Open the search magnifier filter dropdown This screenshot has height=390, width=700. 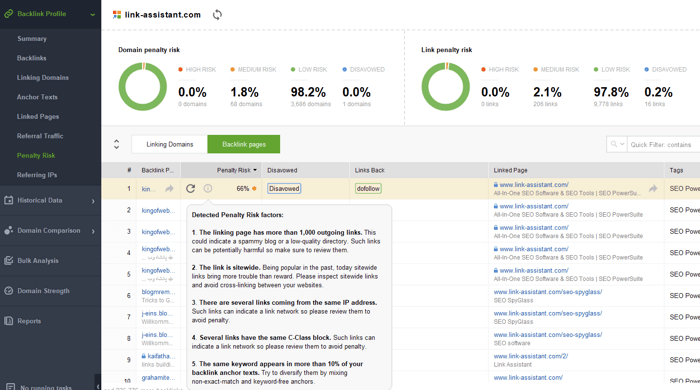(x=617, y=144)
